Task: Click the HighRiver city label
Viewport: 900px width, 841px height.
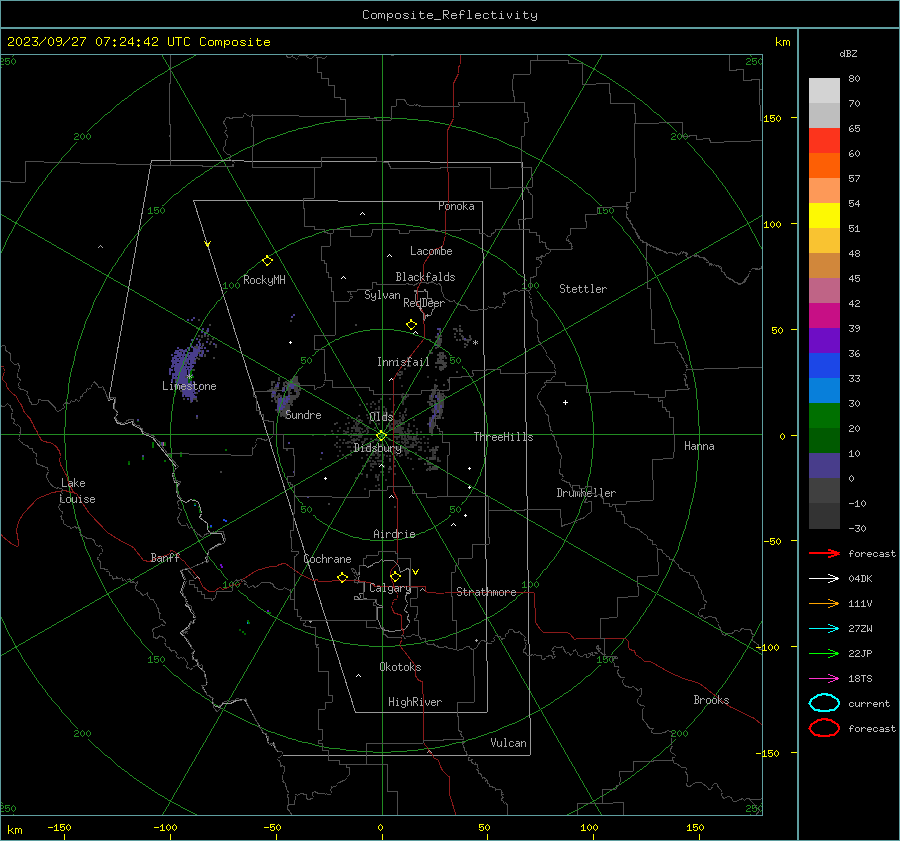Action: point(415,702)
